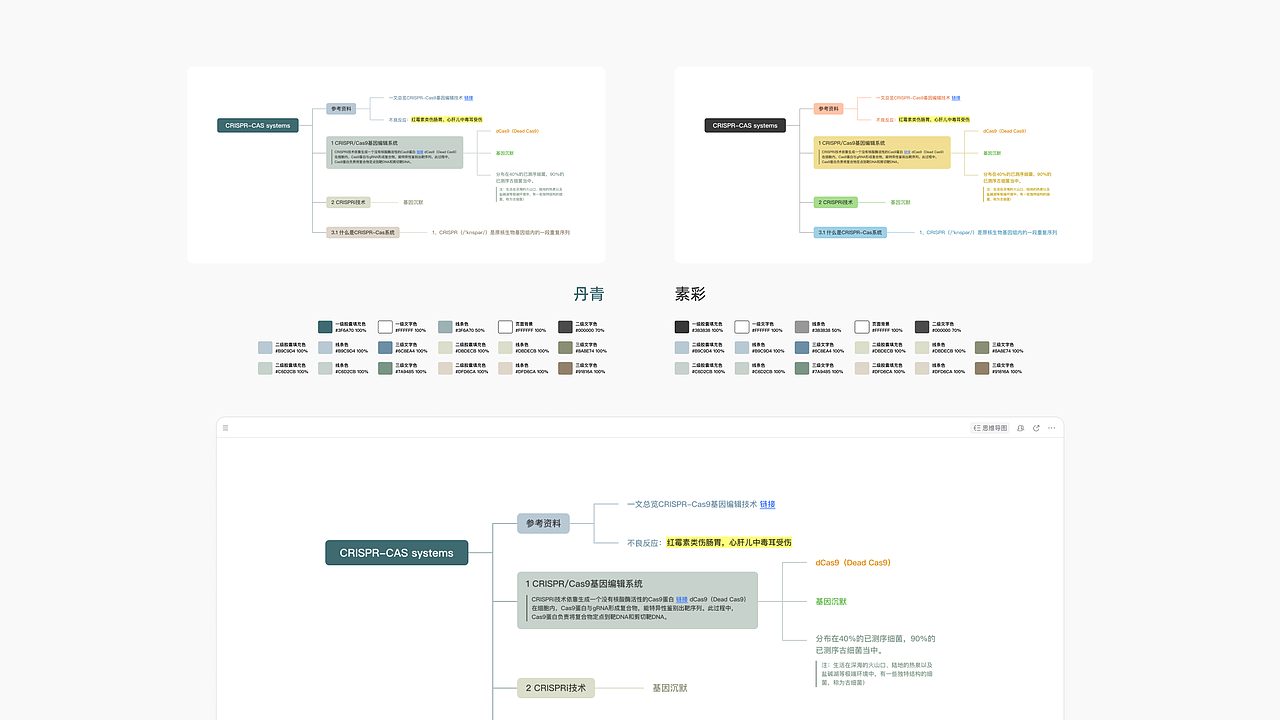The height and width of the screenshot is (720, 1280).
Task: Pick the dark teal #3F6A70 100% swatch in the 丹青 palette
Action: tap(325, 327)
